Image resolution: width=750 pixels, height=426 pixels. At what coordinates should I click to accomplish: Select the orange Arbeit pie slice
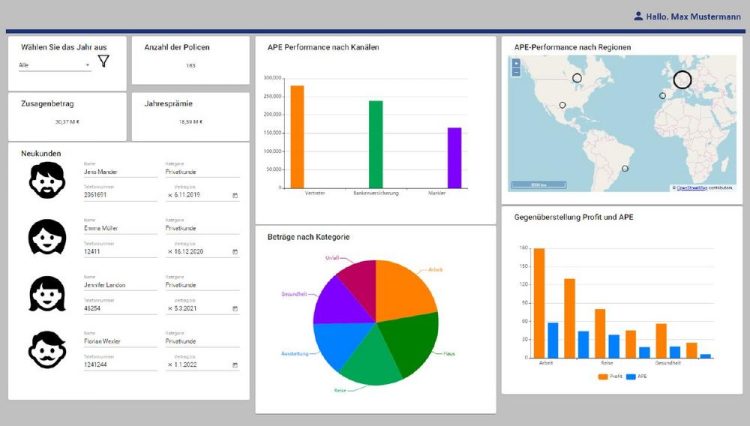click(405, 290)
